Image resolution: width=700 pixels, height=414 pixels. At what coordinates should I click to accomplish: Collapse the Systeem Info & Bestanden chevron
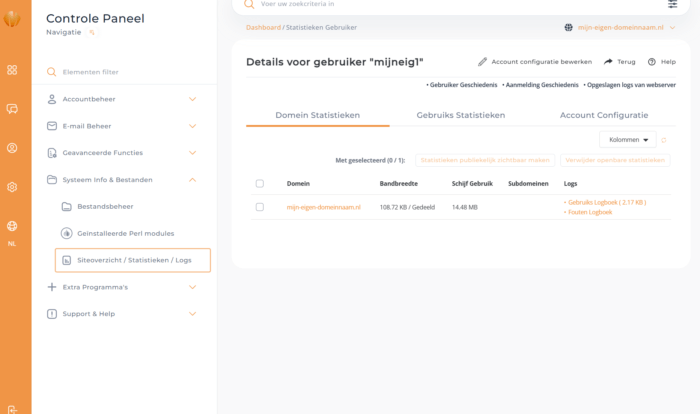(x=192, y=180)
